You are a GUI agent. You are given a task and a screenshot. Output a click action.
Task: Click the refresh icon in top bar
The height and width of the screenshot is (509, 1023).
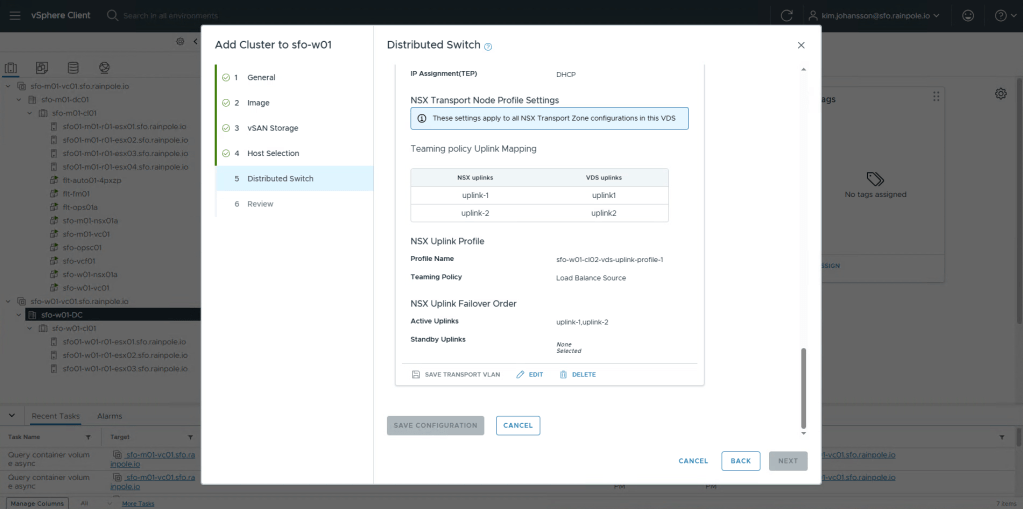tap(786, 15)
